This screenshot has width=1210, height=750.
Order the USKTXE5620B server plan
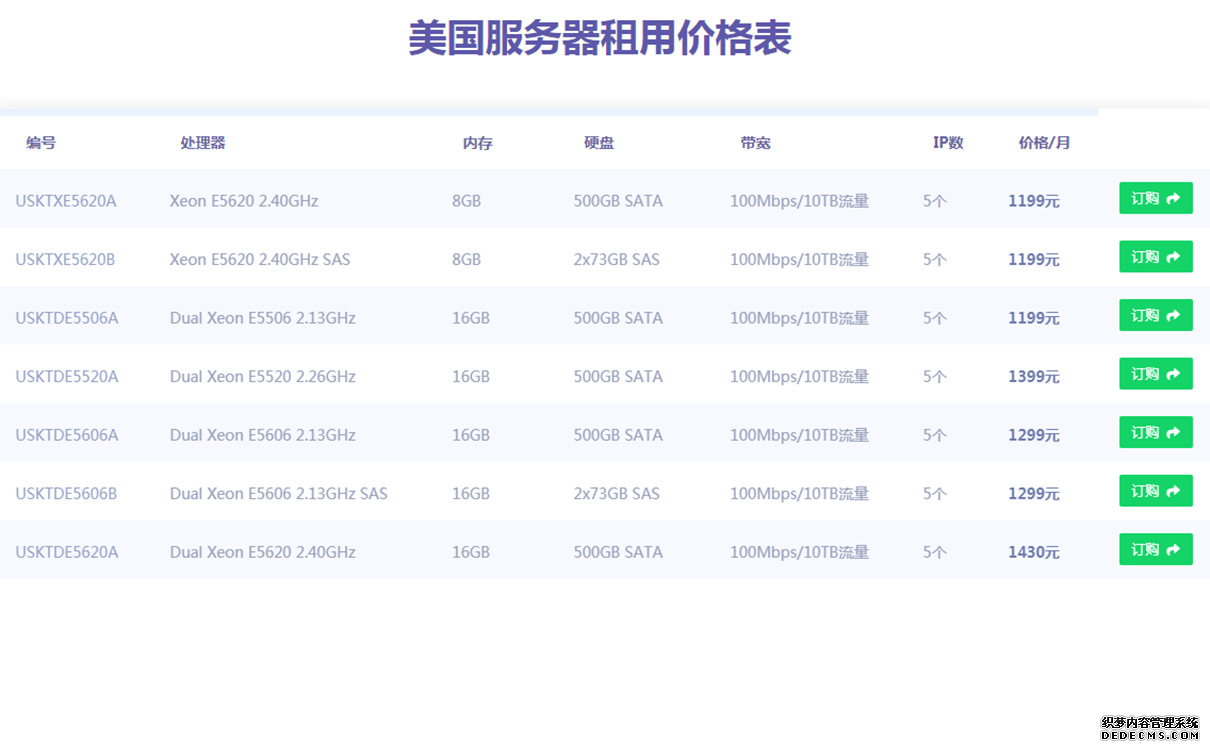tap(1155, 257)
